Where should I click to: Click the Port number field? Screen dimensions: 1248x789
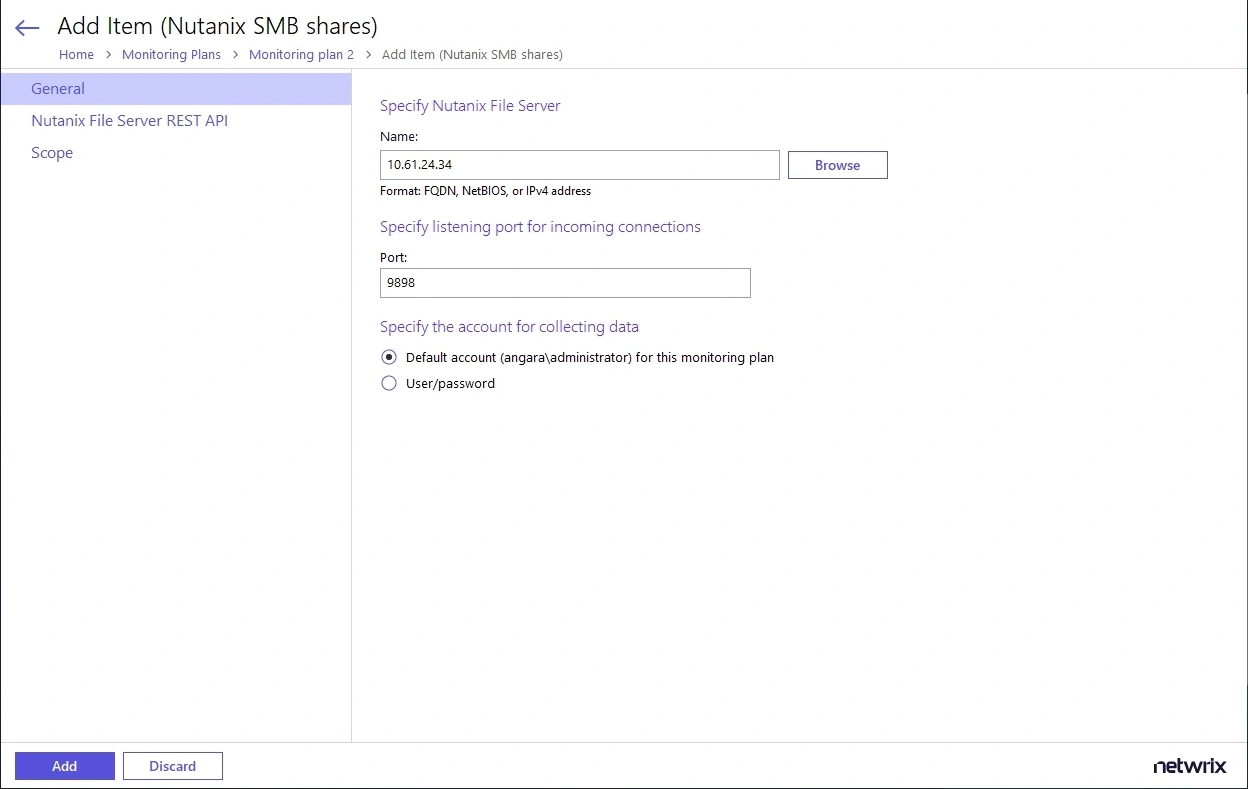tap(565, 283)
